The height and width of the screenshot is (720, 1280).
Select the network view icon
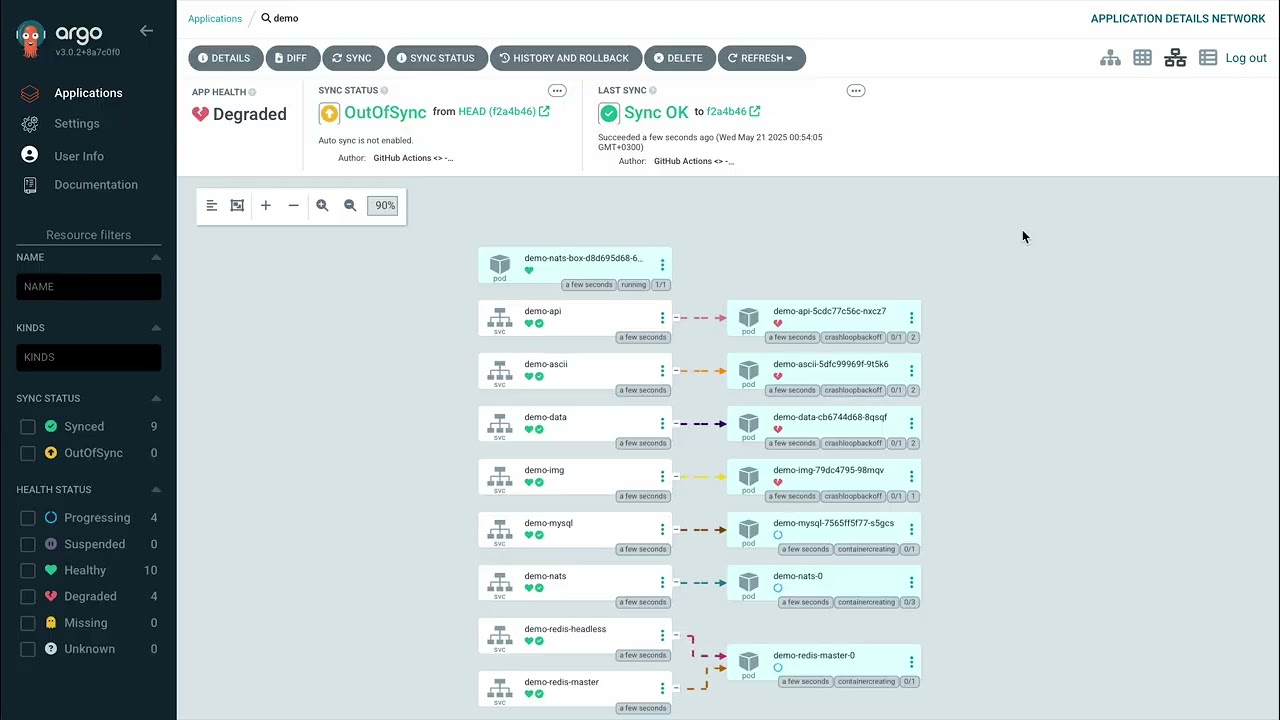pyautogui.click(x=1175, y=58)
